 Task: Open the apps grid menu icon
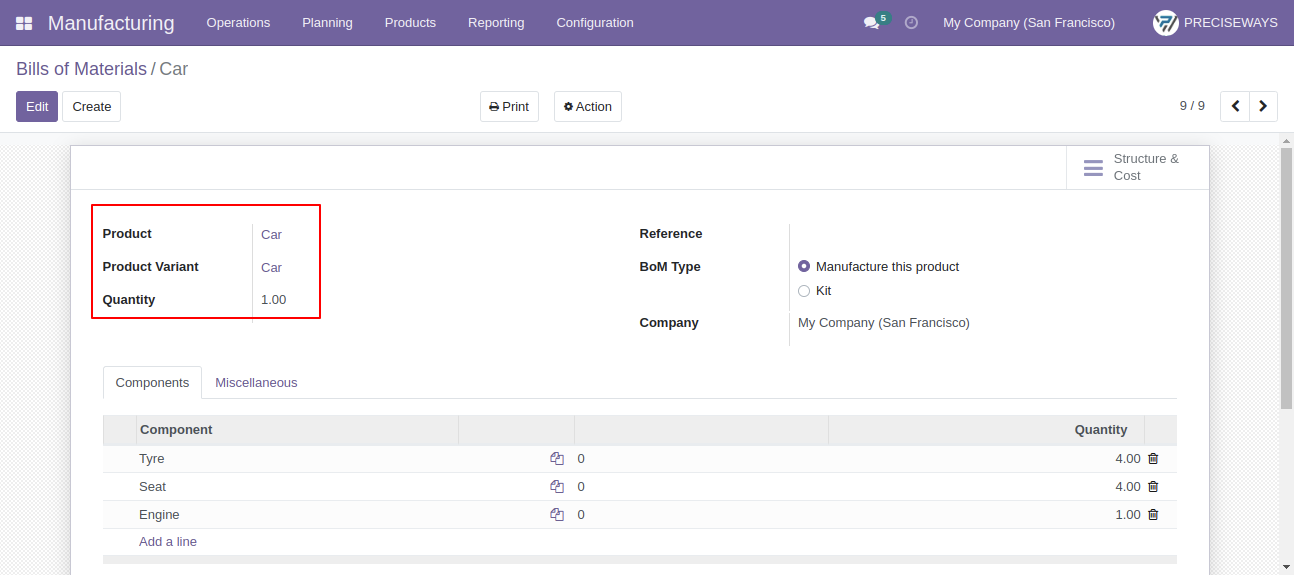pyautogui.click(x=24, y=23)
